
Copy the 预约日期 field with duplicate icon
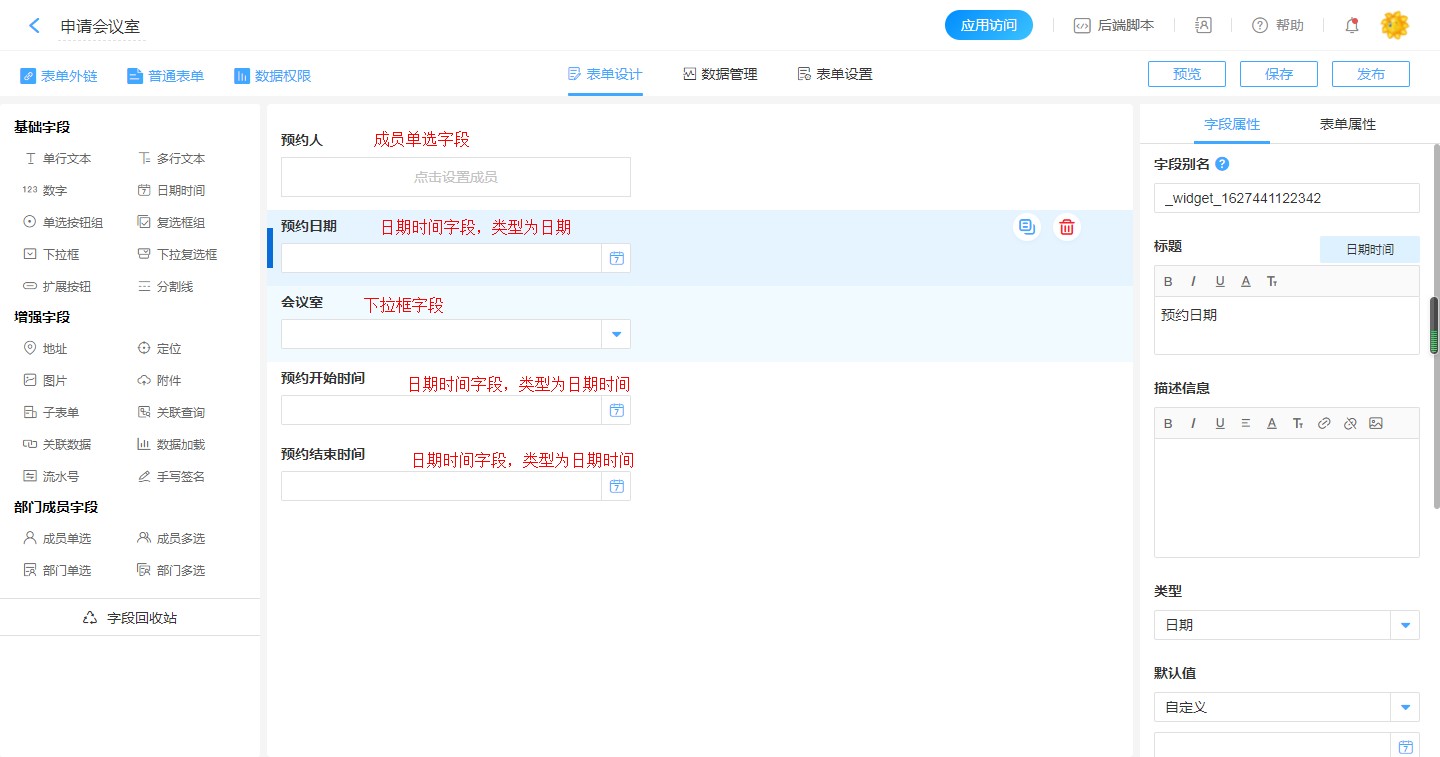1026,227
